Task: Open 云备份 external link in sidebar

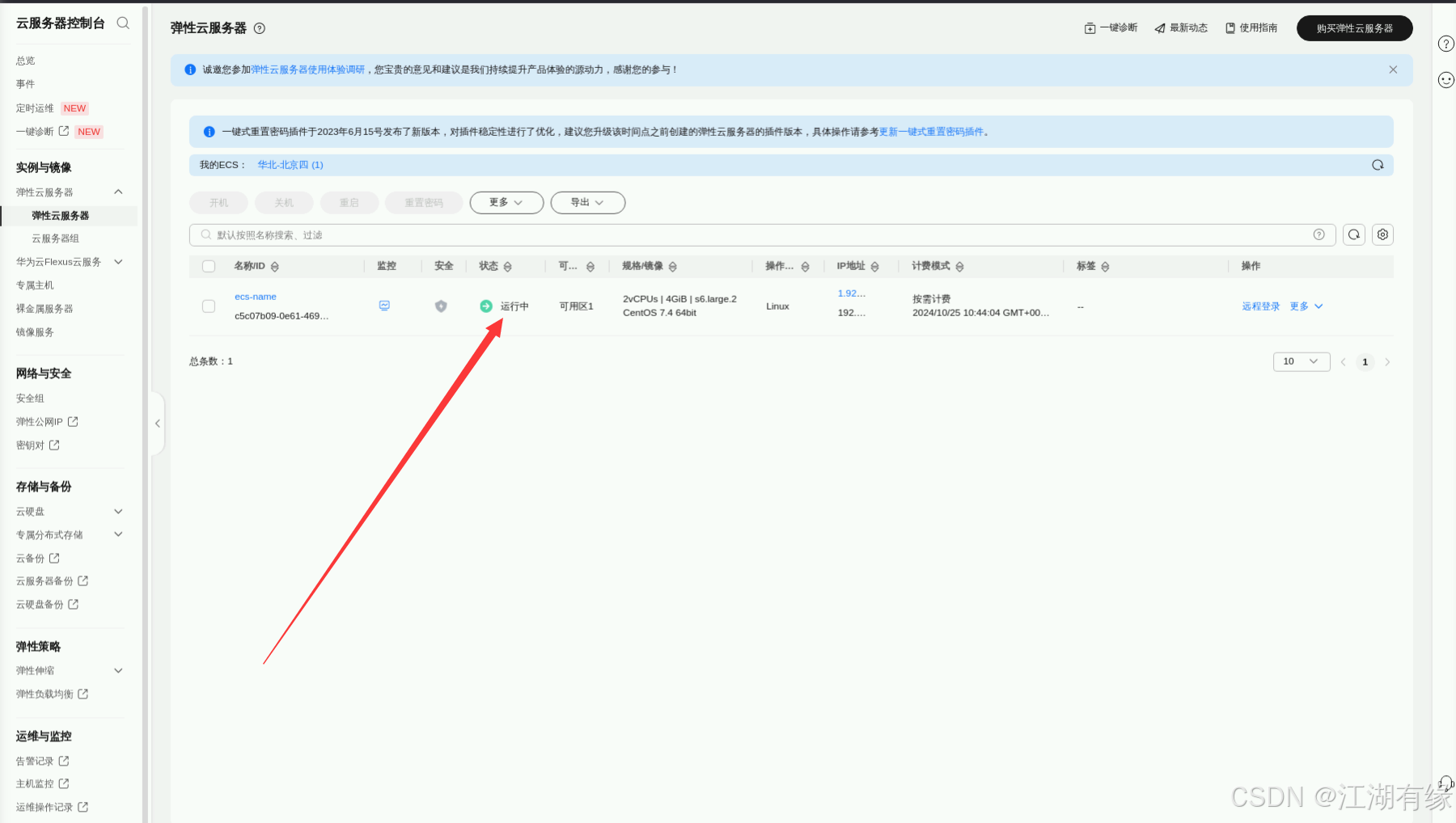Action: [x=38, y=559]
